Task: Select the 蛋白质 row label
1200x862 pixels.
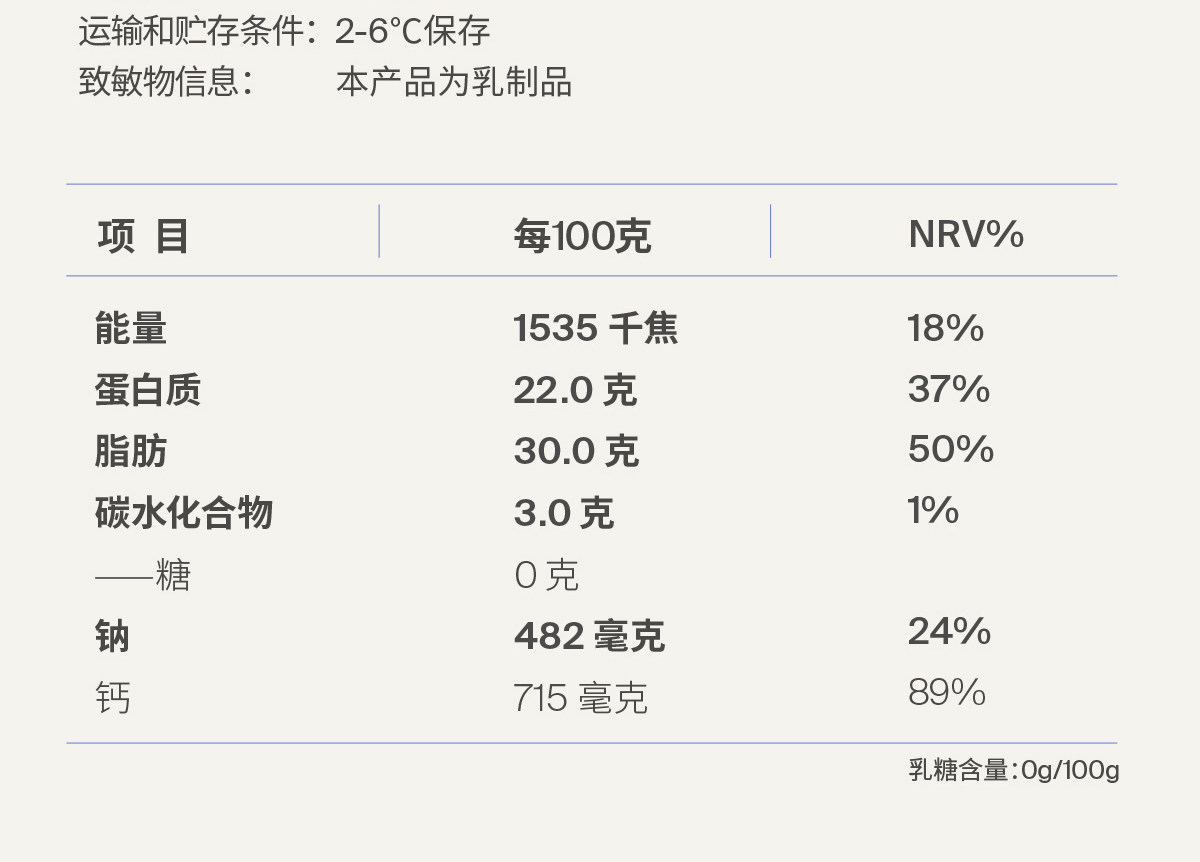Action: [148, 390]
